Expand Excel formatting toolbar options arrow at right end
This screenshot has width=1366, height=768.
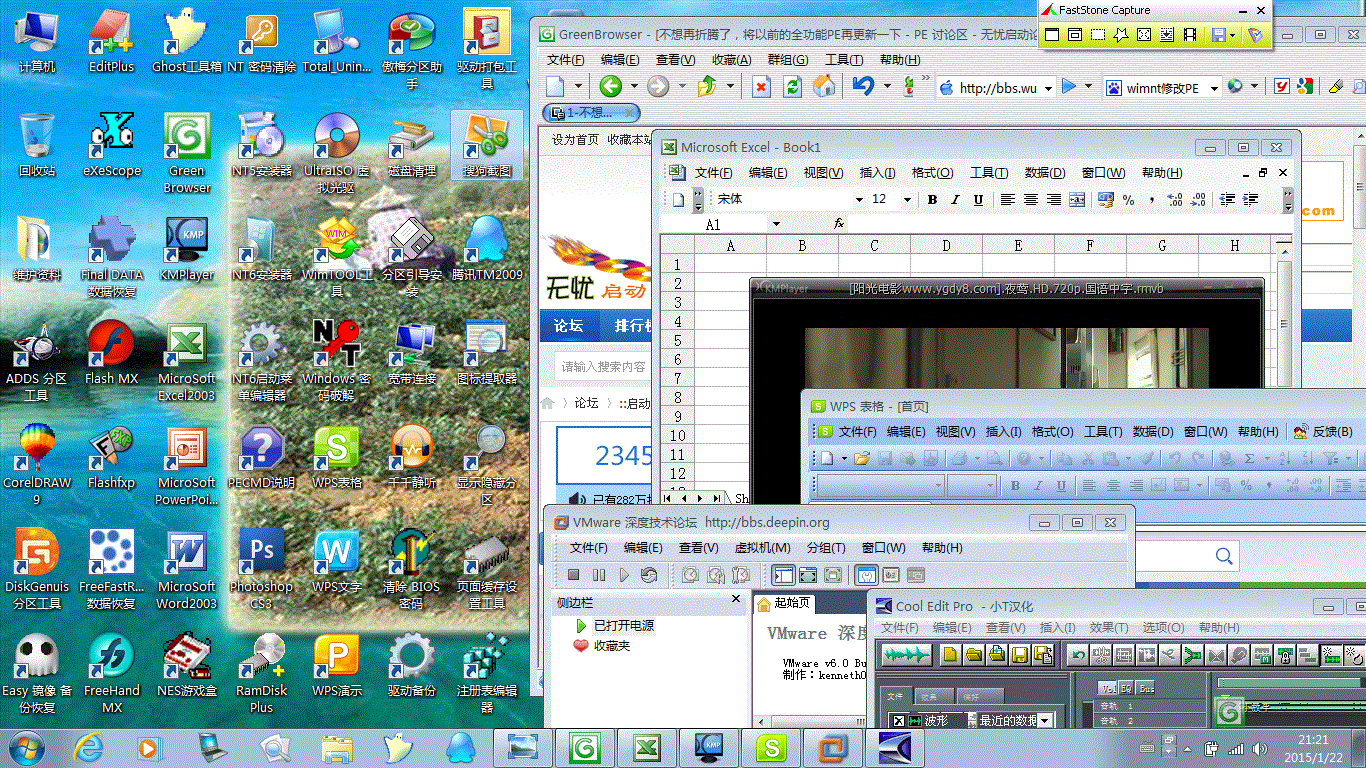coord(1288,200)
